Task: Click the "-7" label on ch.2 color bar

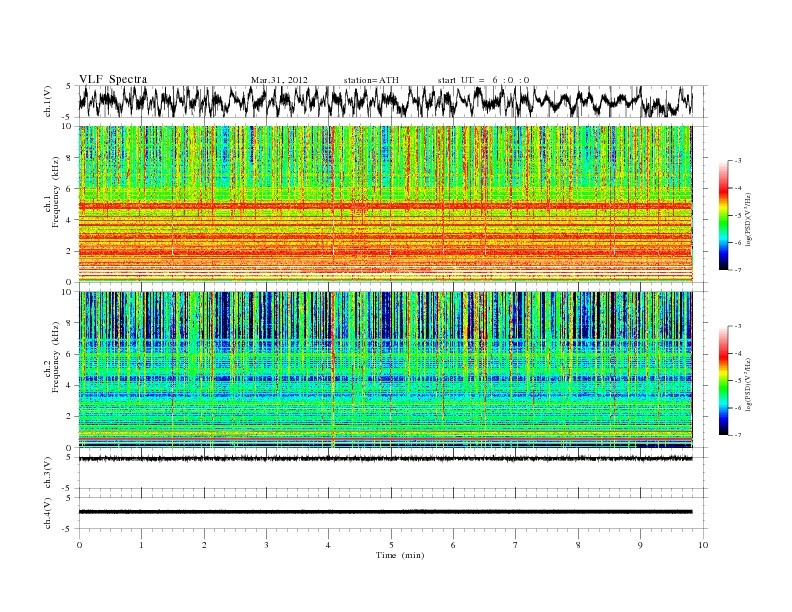Action: (x=737, y=435)
